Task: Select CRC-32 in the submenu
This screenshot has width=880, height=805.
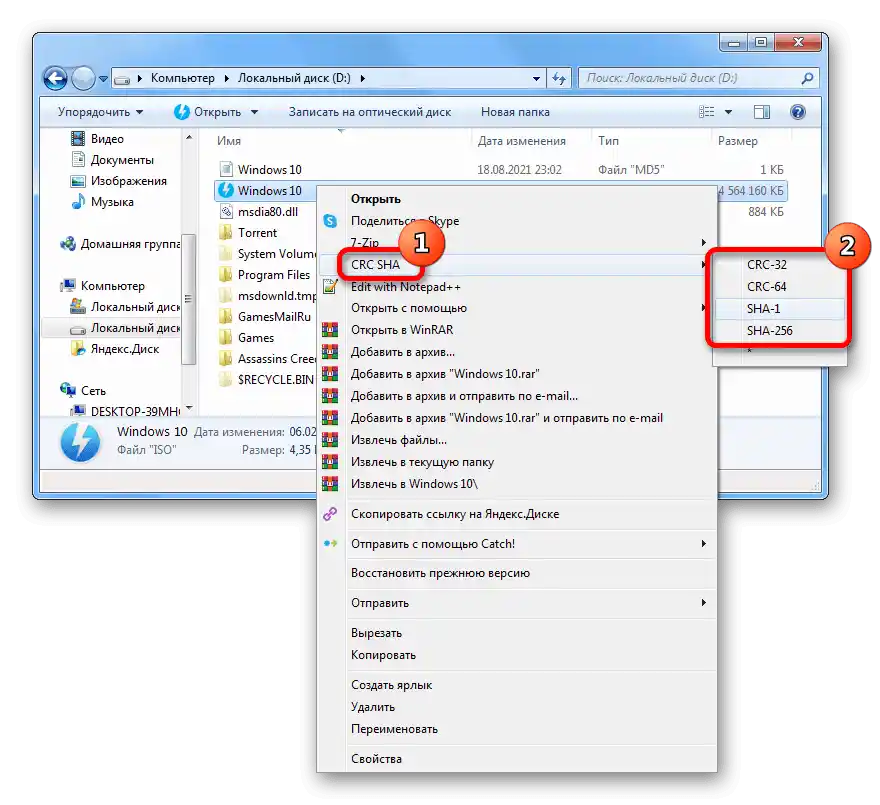Action: pyautogui.click(x=767, y=264)
